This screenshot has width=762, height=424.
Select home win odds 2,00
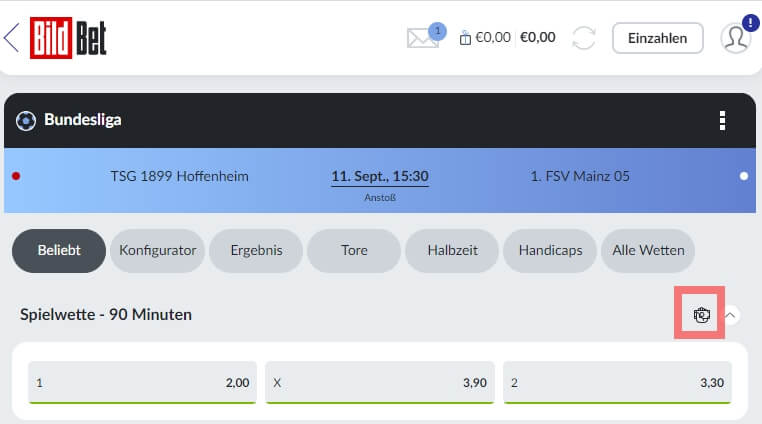[142, 383]
